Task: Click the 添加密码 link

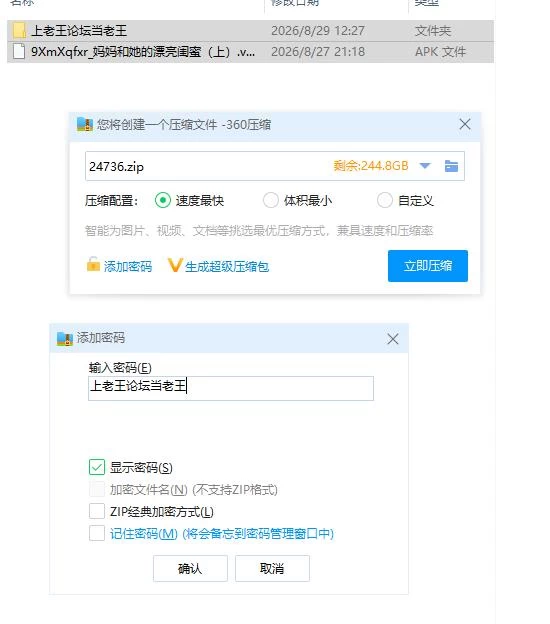Action: click(128, 266)
